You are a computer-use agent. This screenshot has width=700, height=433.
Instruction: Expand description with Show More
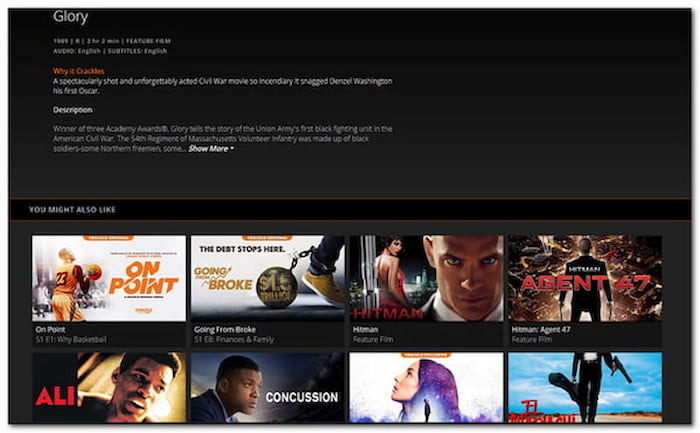click(211, 149)
